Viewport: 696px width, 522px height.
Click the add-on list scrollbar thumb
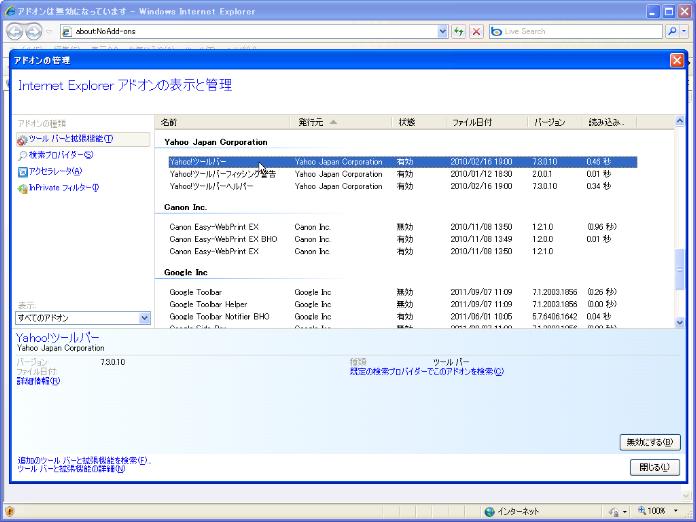click(679, 269)
